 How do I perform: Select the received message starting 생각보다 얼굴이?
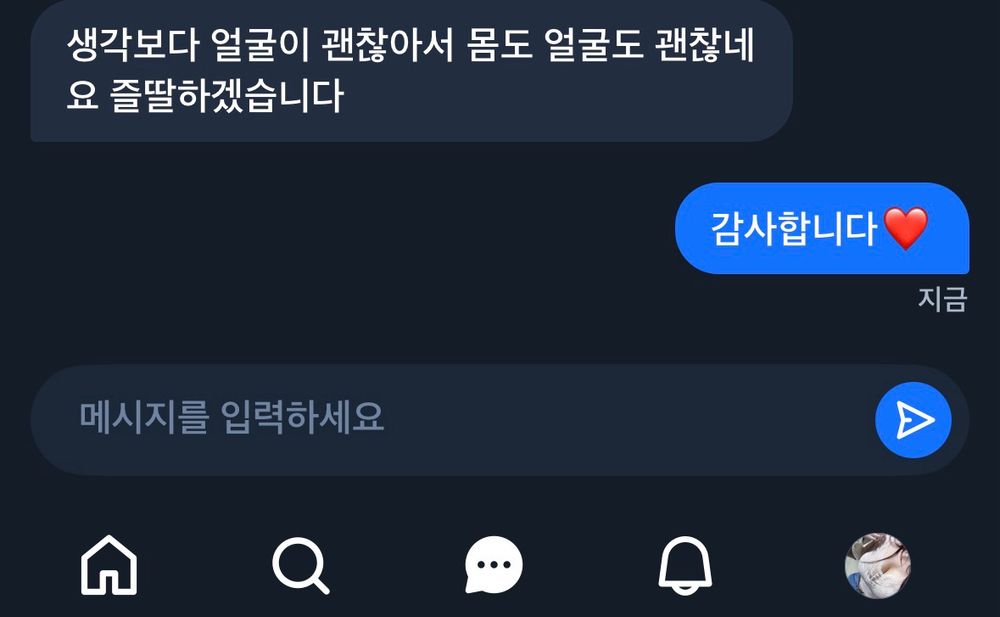[x=412, y=70]
